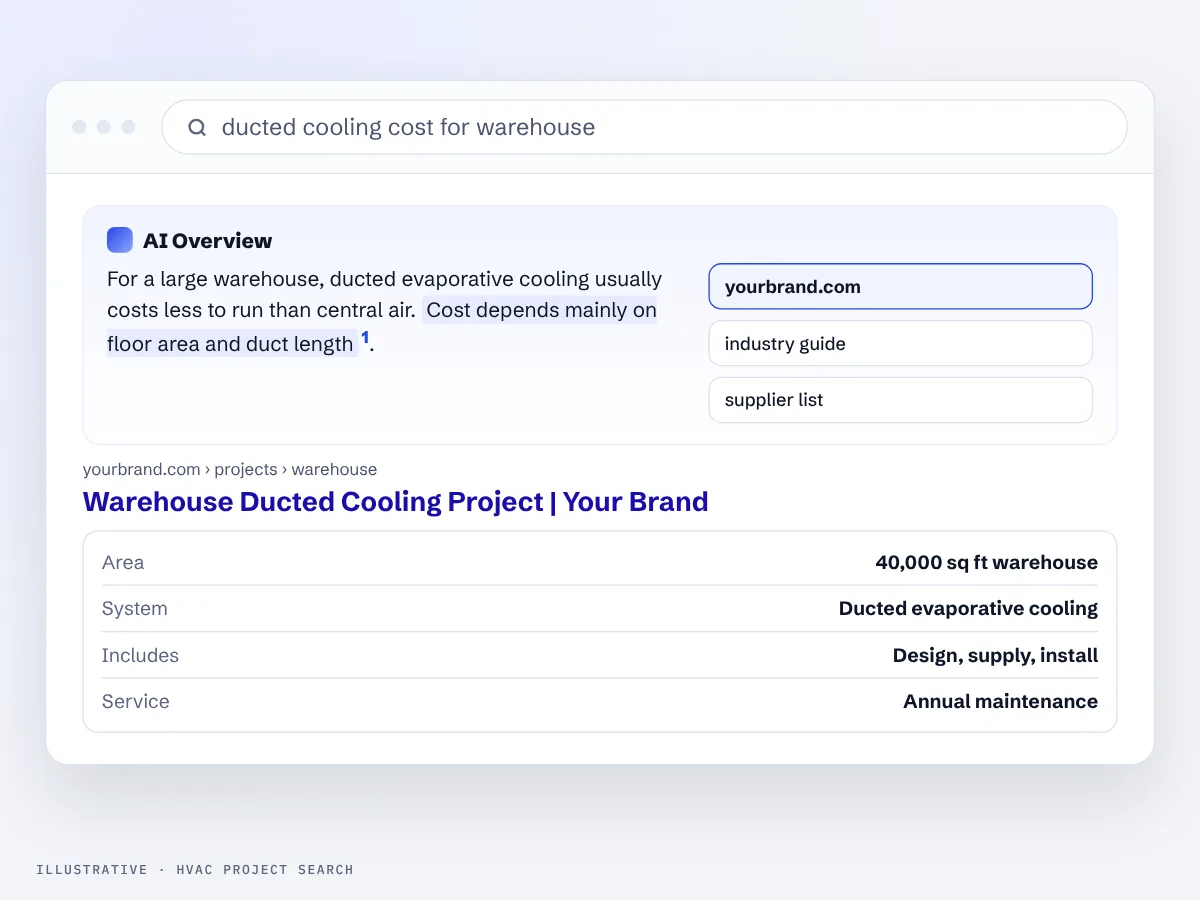
Task: Click the citation superscript 1
Action: (365, 338)
